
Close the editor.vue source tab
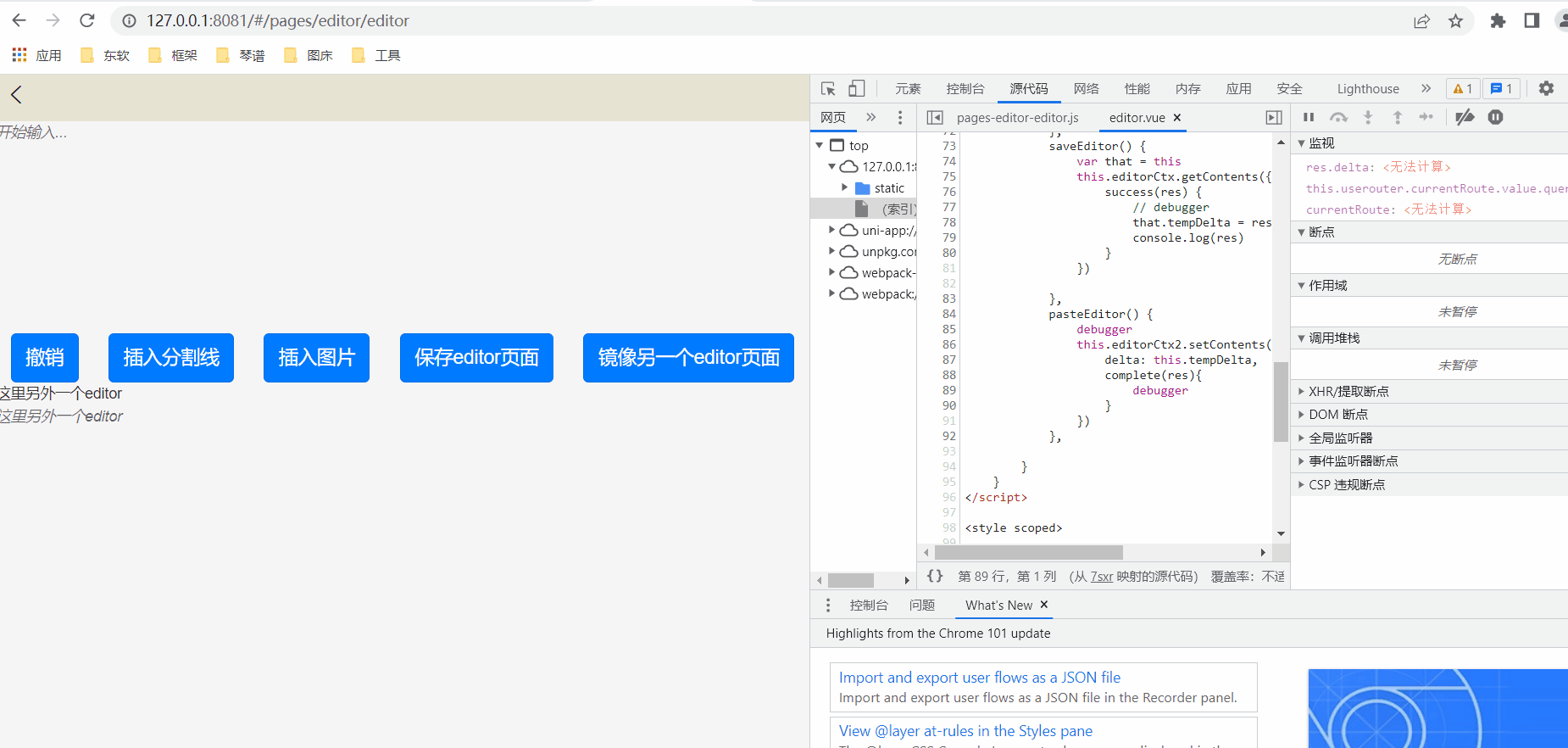(1177, 118)
